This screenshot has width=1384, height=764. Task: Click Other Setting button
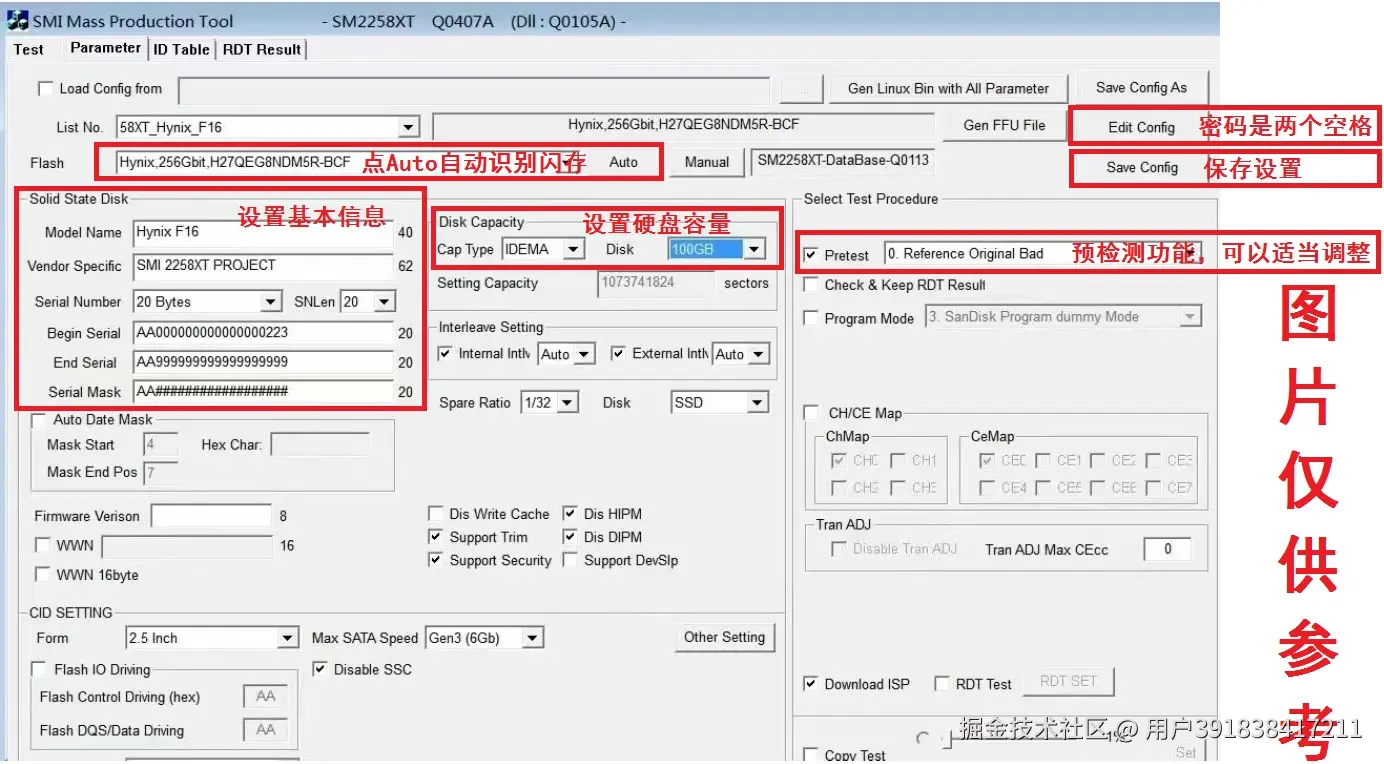(x=724, y=637)
